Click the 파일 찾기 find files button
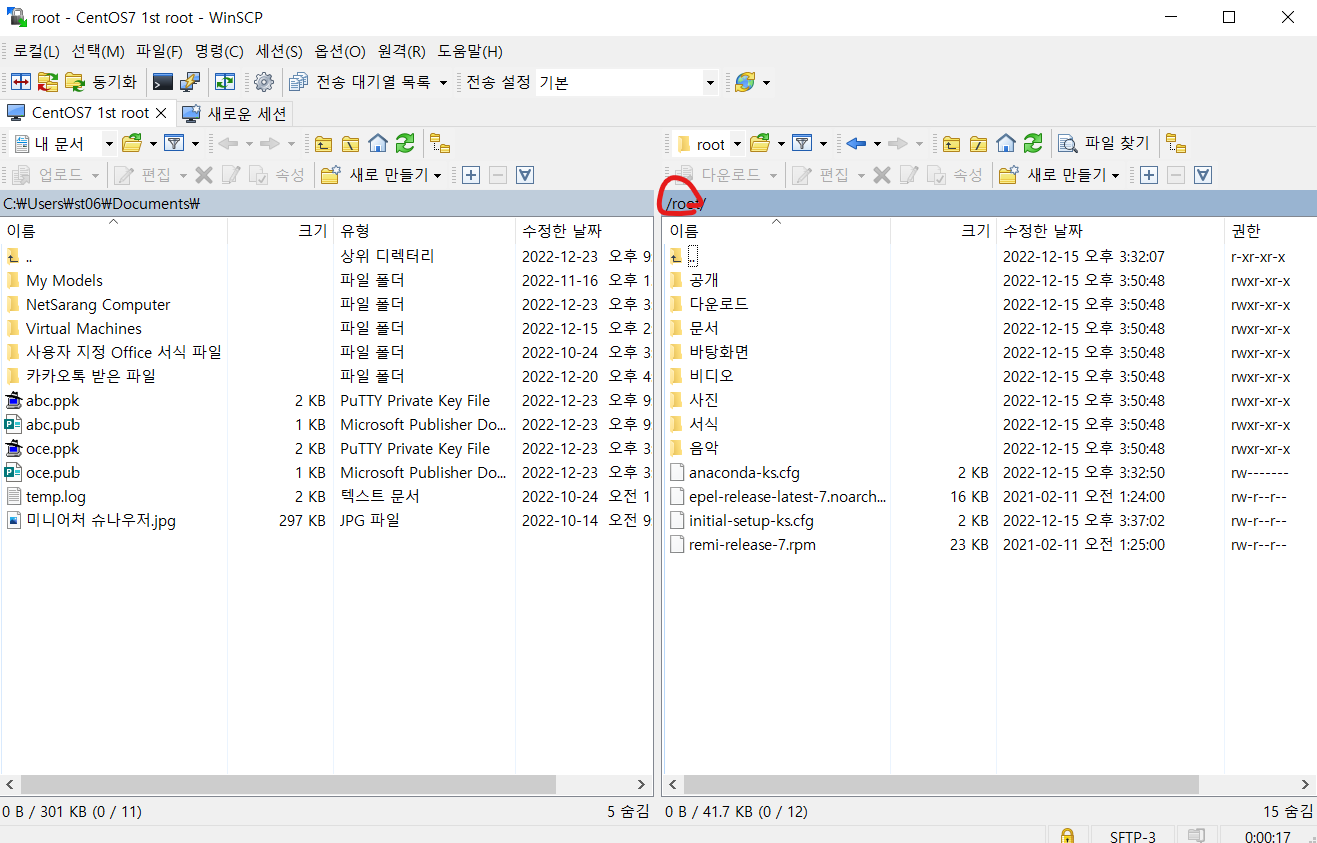 click(1104, 144)
